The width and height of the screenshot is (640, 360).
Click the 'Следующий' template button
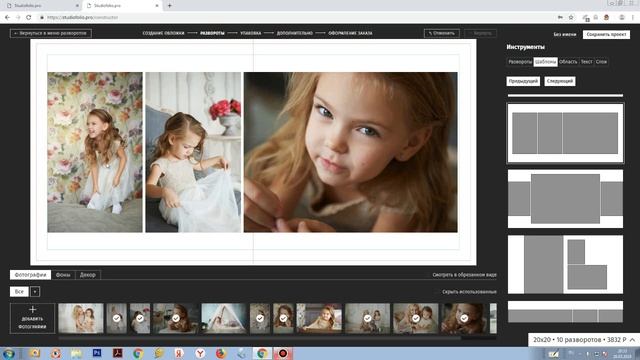560,81
